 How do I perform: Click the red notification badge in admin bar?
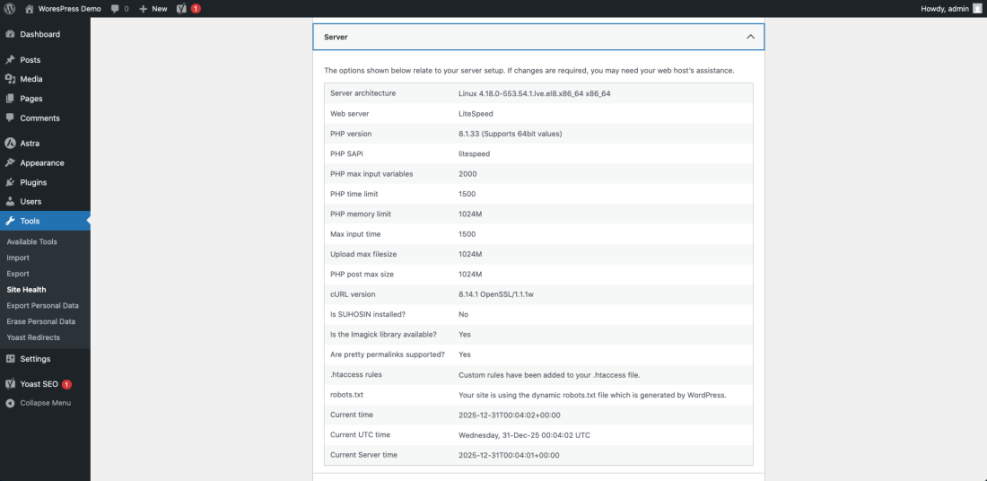[x=196, y=9]
